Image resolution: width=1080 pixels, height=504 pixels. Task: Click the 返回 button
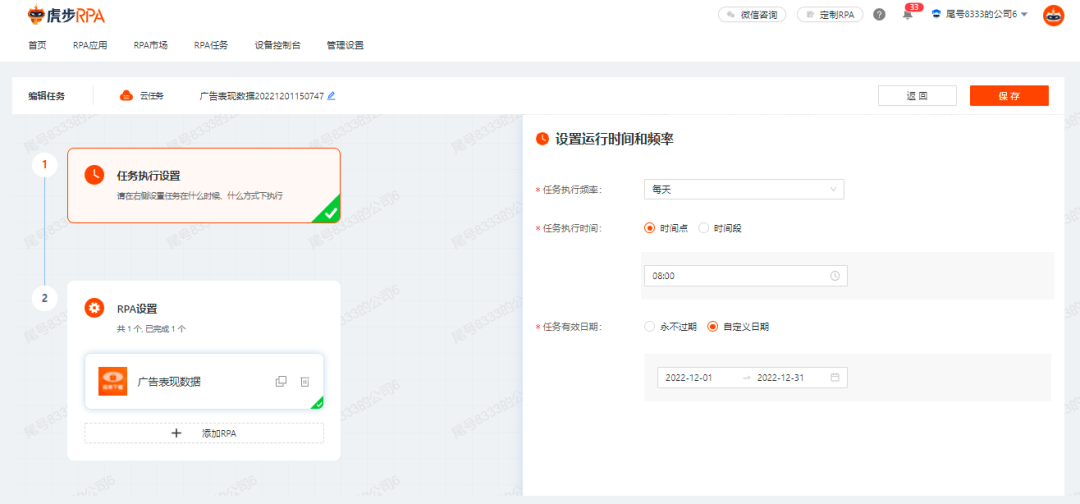coord(917,96)
